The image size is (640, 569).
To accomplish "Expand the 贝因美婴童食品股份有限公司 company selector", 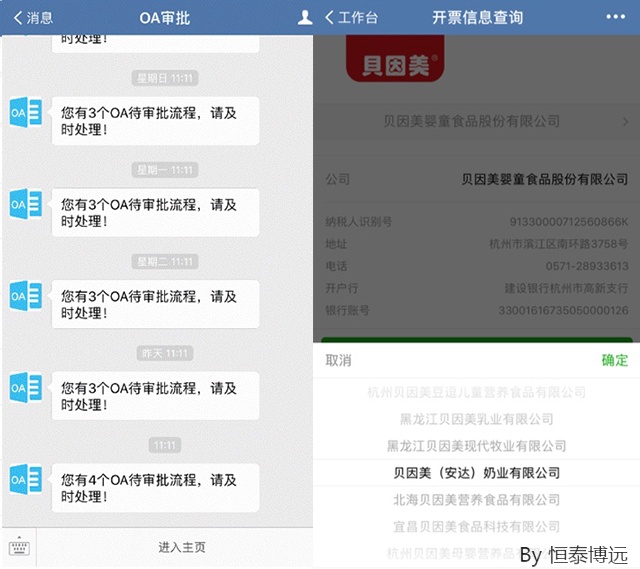I will tap(476, 121).
